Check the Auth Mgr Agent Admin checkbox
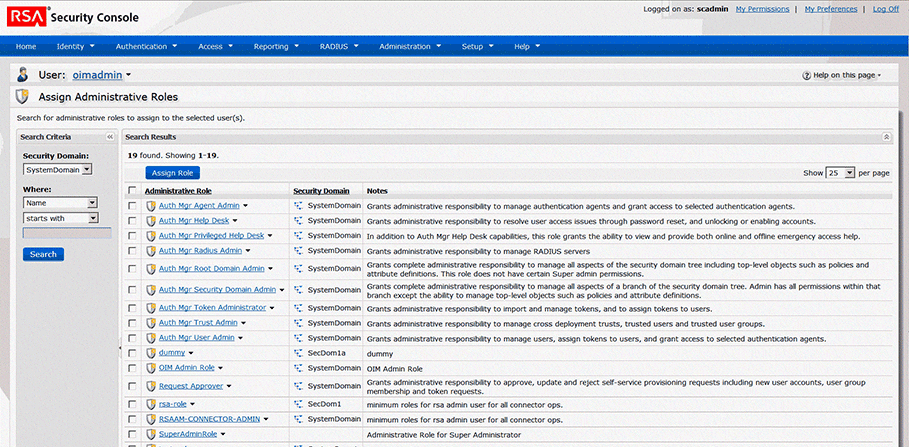The image size is (909, 447). coord(133,206)
